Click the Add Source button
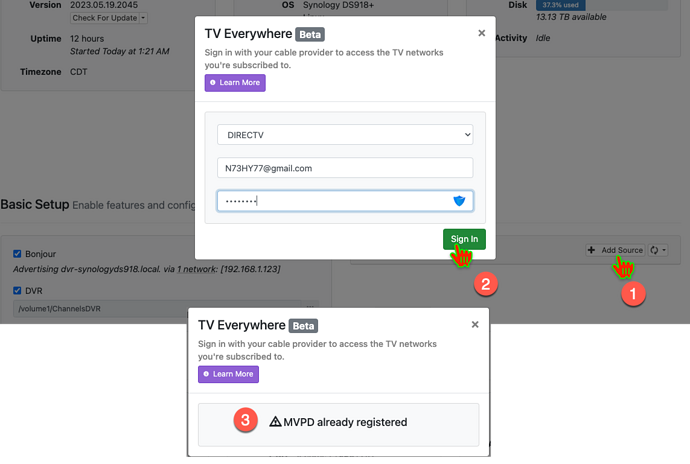 click(x=615, y=250)
